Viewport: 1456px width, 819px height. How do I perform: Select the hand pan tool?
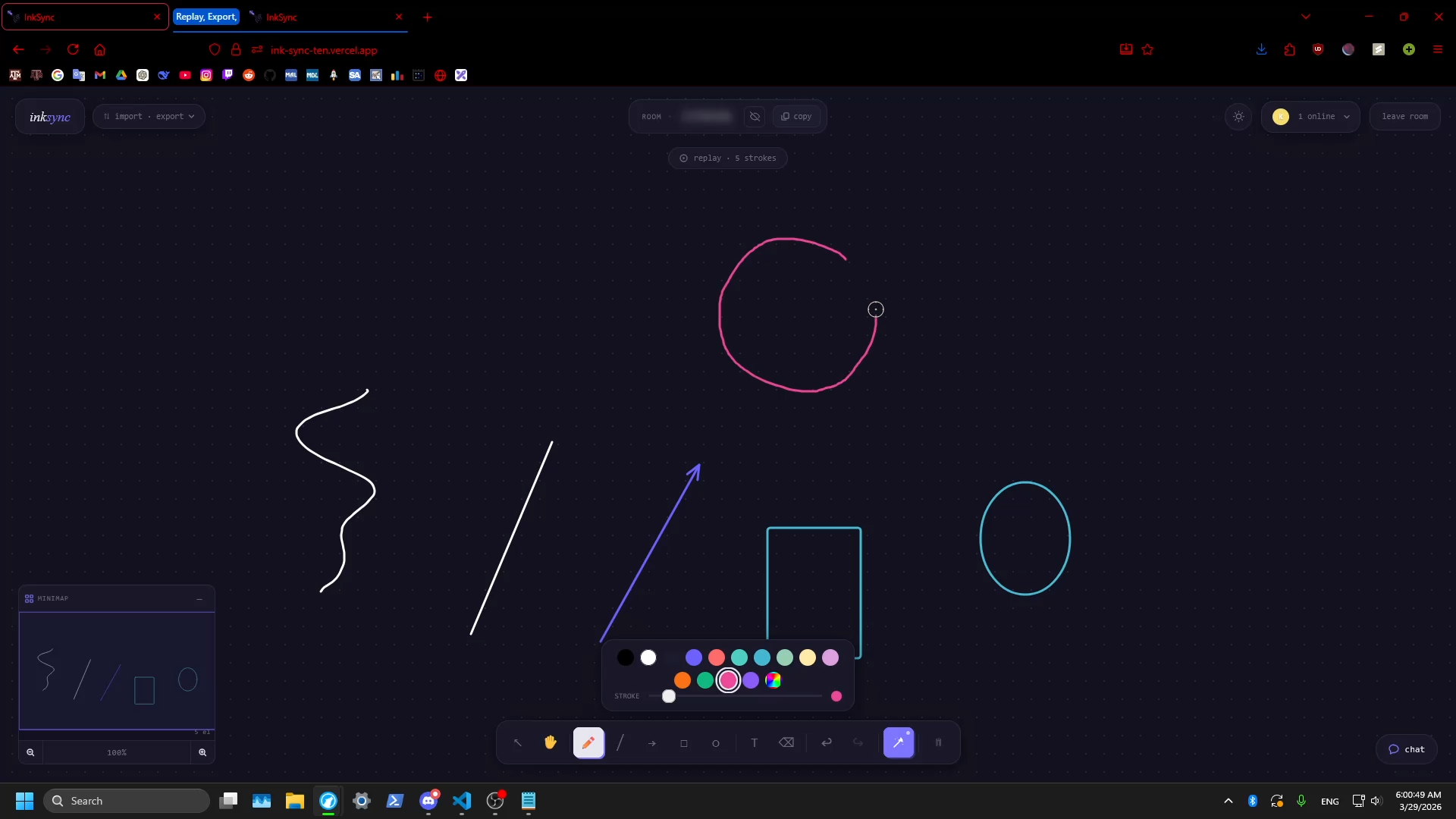[x=551, y=743]
